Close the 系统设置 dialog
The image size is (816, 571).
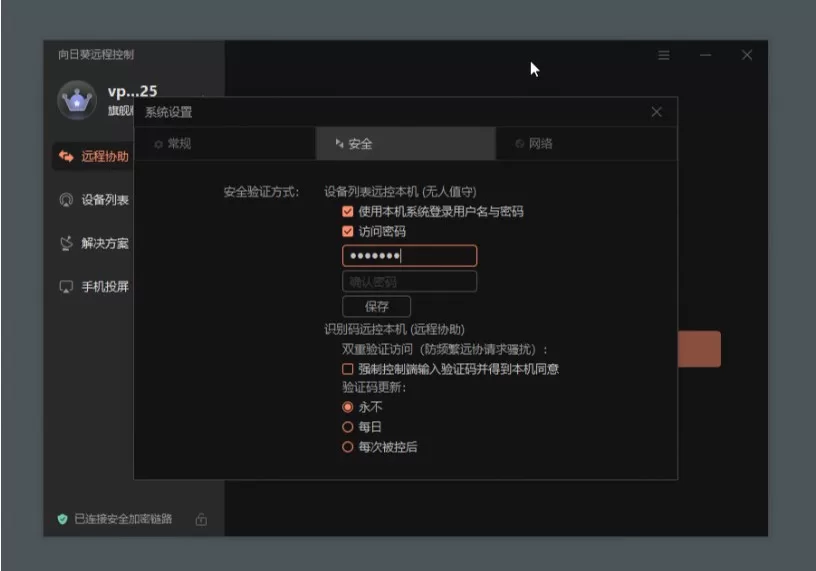[x=657, y=112]
